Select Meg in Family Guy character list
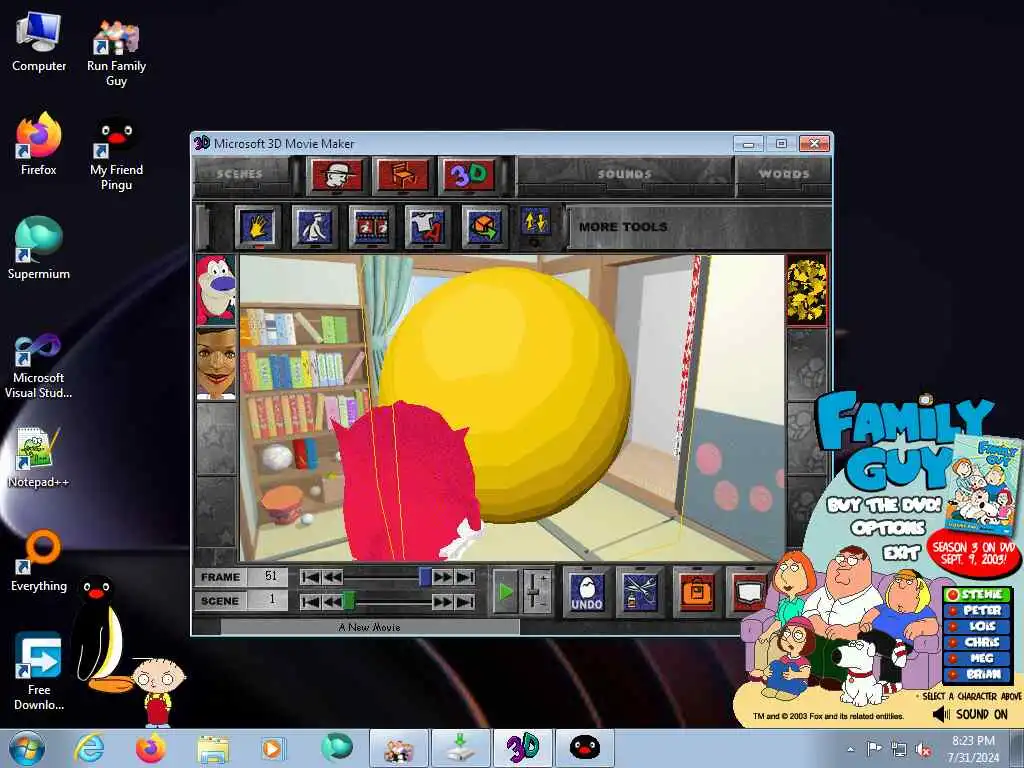Screen dimensions: 1024x768 (x=978, y=658)
